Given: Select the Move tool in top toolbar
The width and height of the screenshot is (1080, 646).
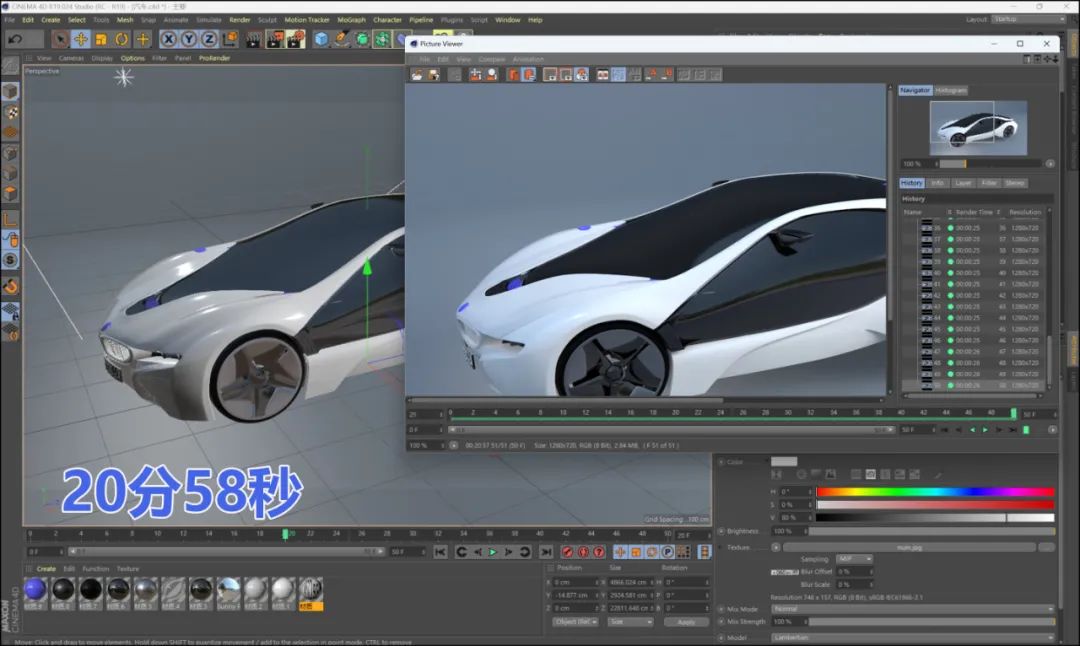Looking at the screenshot, I should click(x=81, y=39).
